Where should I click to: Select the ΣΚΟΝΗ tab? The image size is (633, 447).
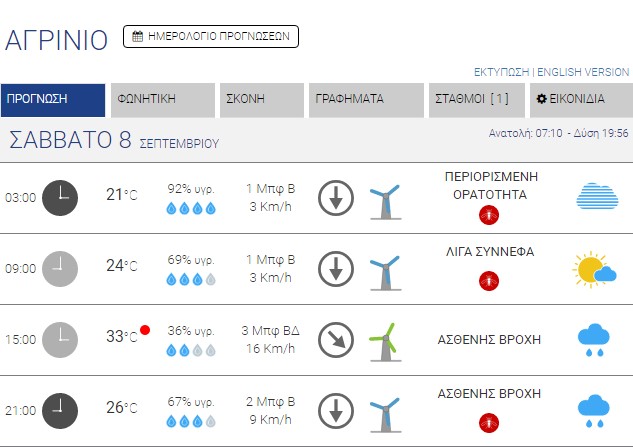pos(261,99)
